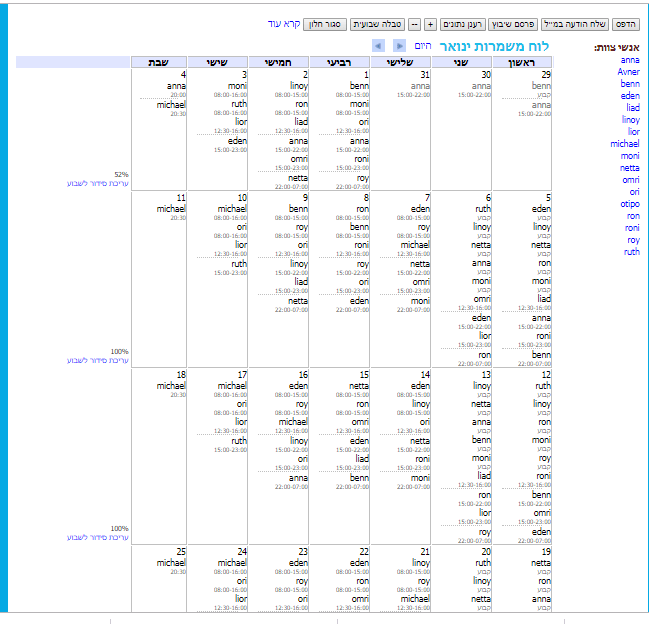Select otipo in the staff list
This screenshot has height=624, width=649.
point(630,204)
